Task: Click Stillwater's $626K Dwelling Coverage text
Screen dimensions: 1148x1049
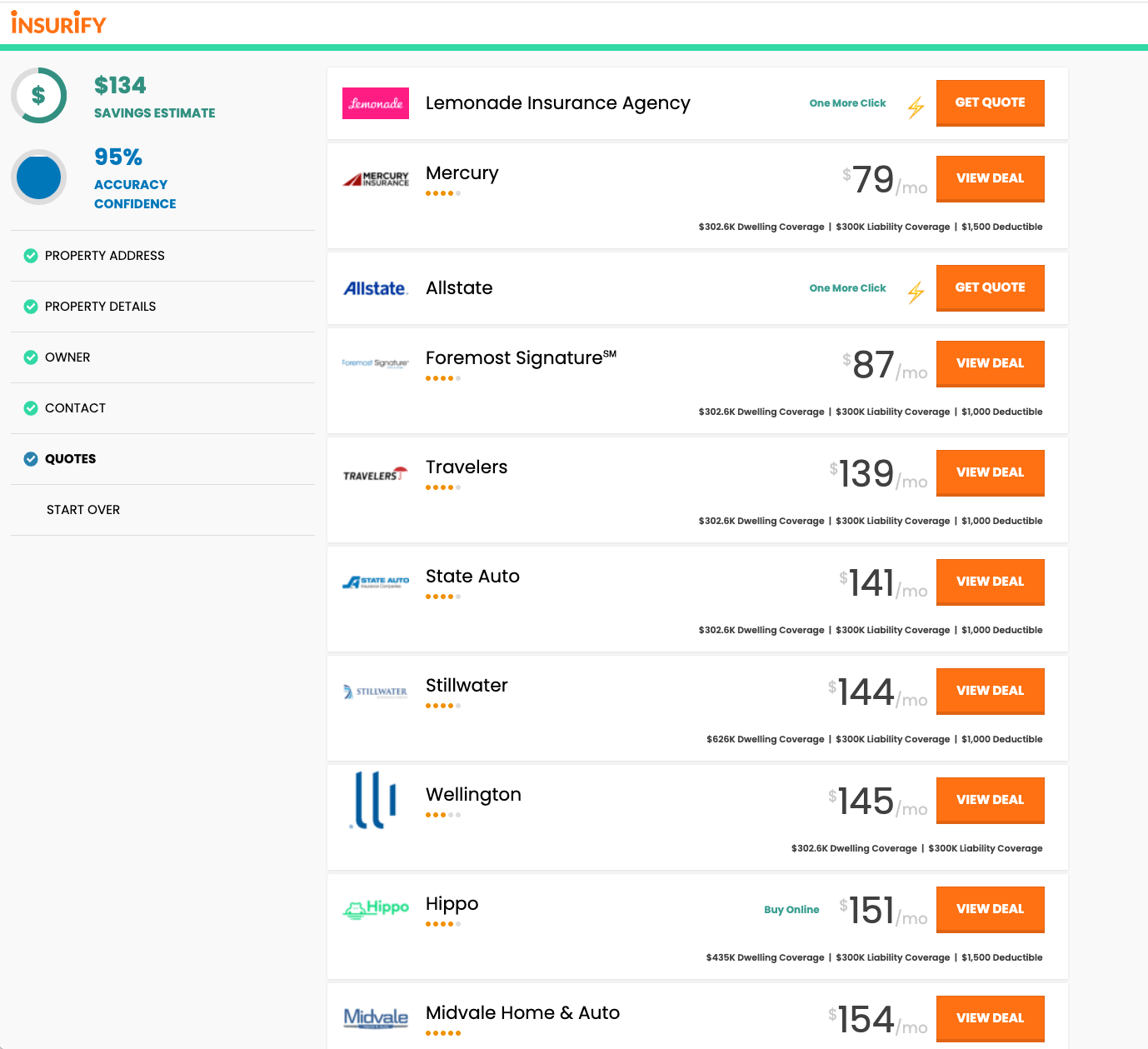Action: point(765,739)
